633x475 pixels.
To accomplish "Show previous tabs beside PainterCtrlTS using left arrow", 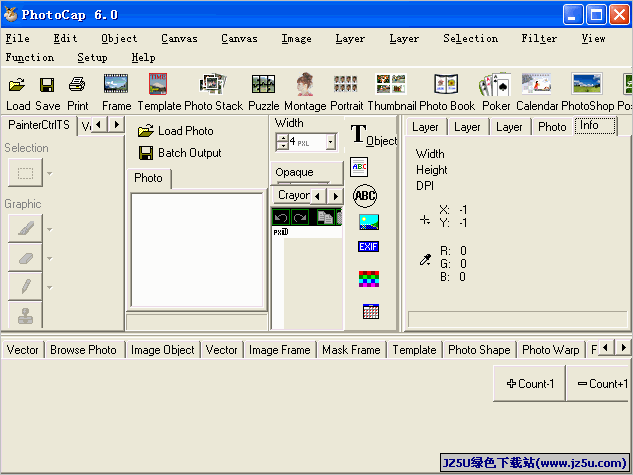I will (x=98, y=124).
